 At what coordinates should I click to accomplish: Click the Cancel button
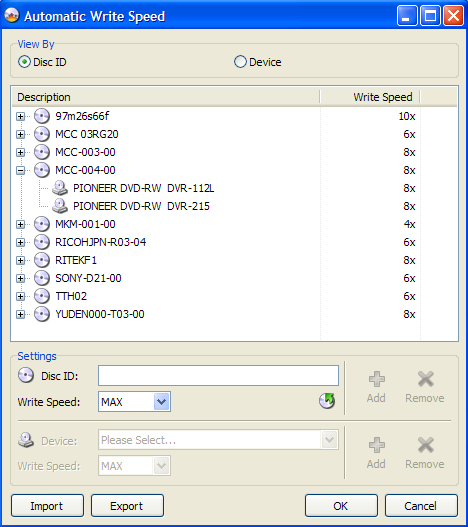coord(421,505)
